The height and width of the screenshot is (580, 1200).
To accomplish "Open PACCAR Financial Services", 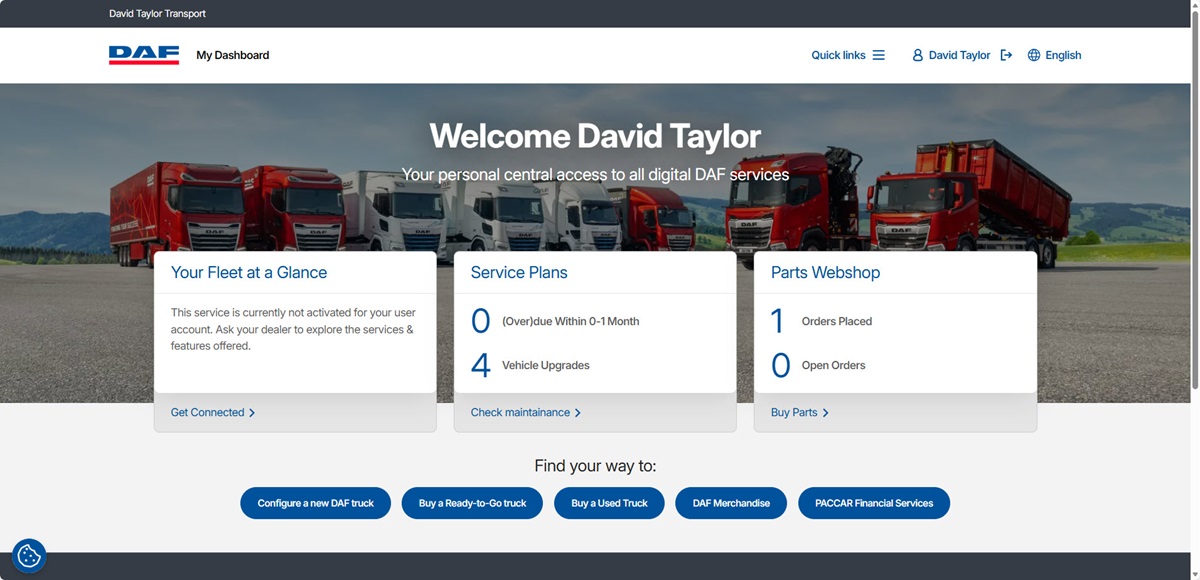I will [x=874, y=503].
